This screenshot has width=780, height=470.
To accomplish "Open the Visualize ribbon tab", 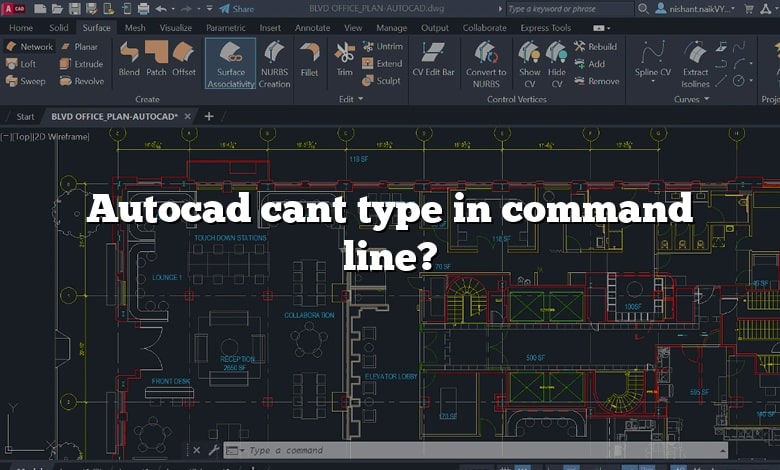I will [x=176, y=28].
